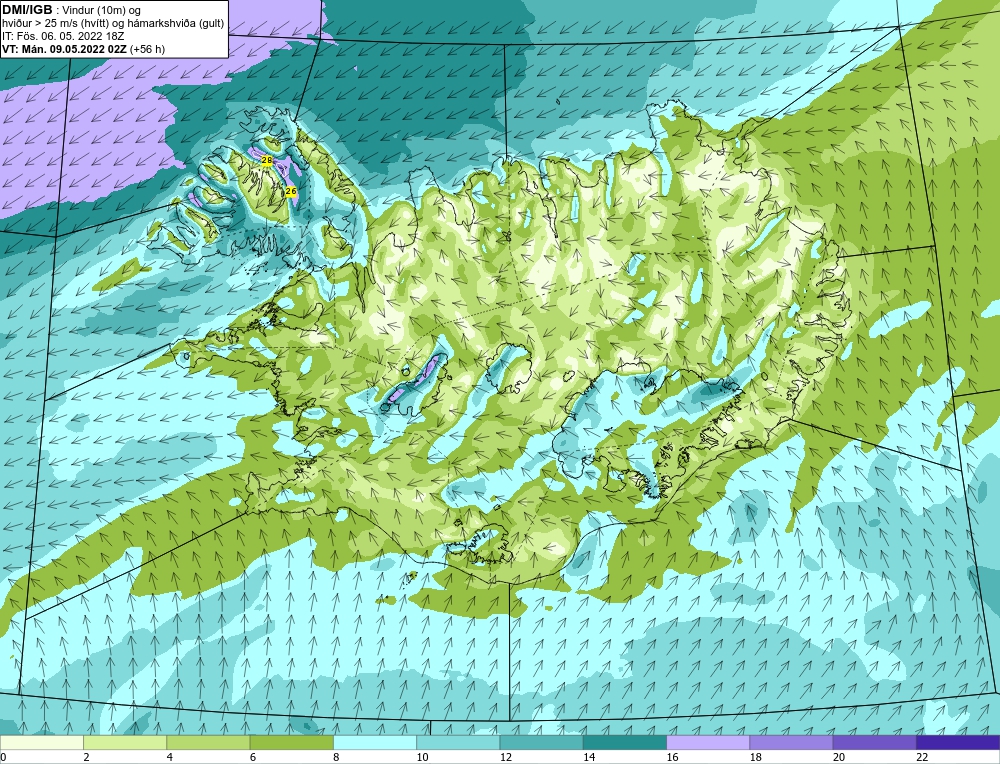Click the legend scale number 8
Viewport: 1000px width, 764px height.
pos(336,757)
